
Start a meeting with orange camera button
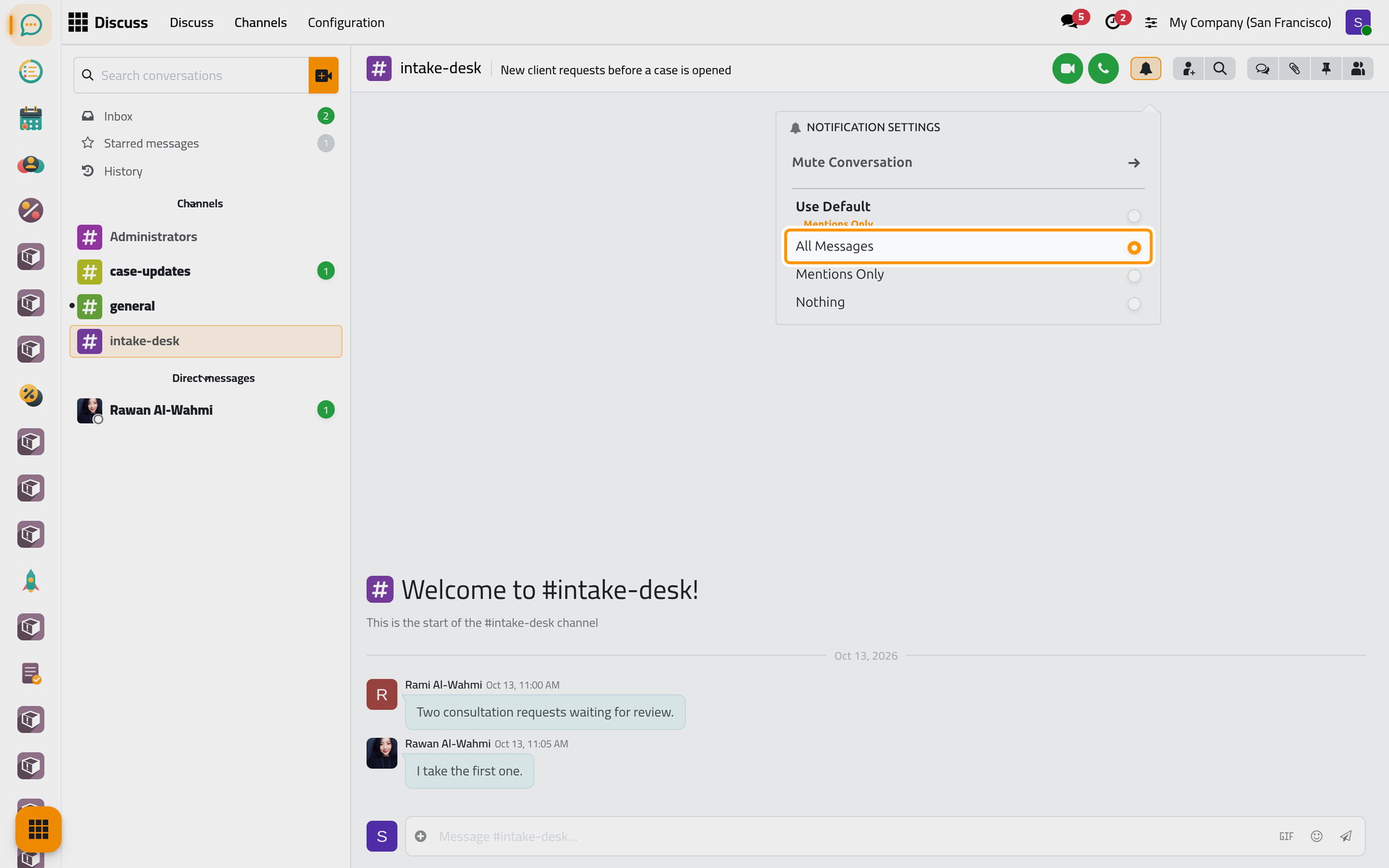(x=323, y=75)
